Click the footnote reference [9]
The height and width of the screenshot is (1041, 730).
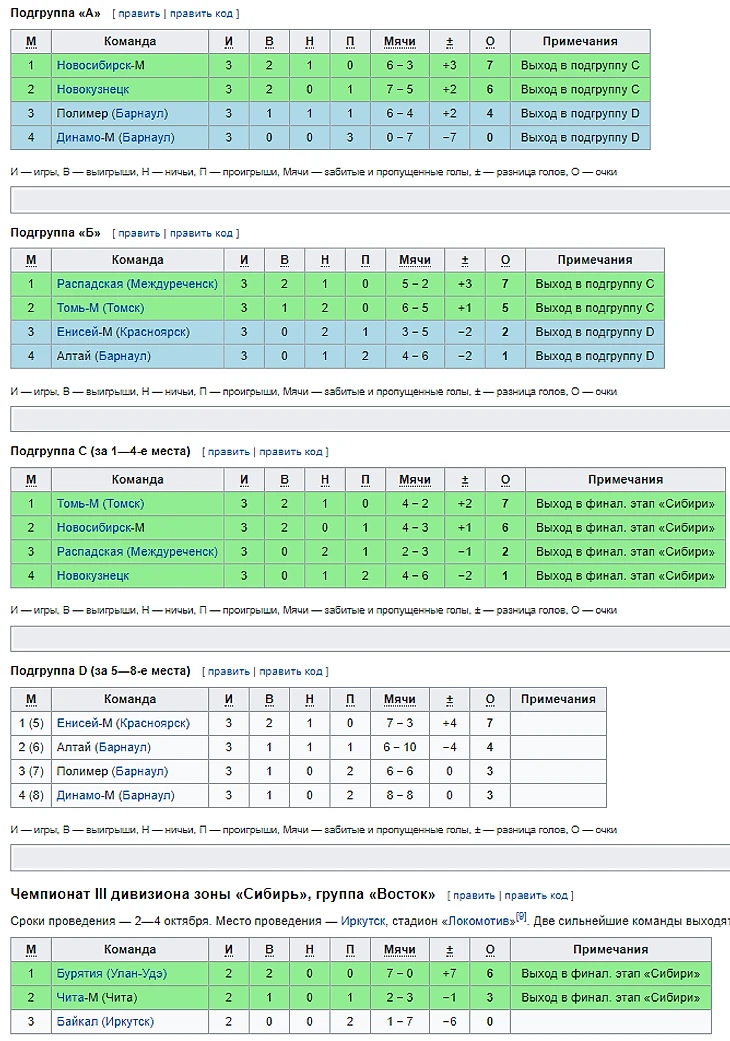[x=521, y=915]
